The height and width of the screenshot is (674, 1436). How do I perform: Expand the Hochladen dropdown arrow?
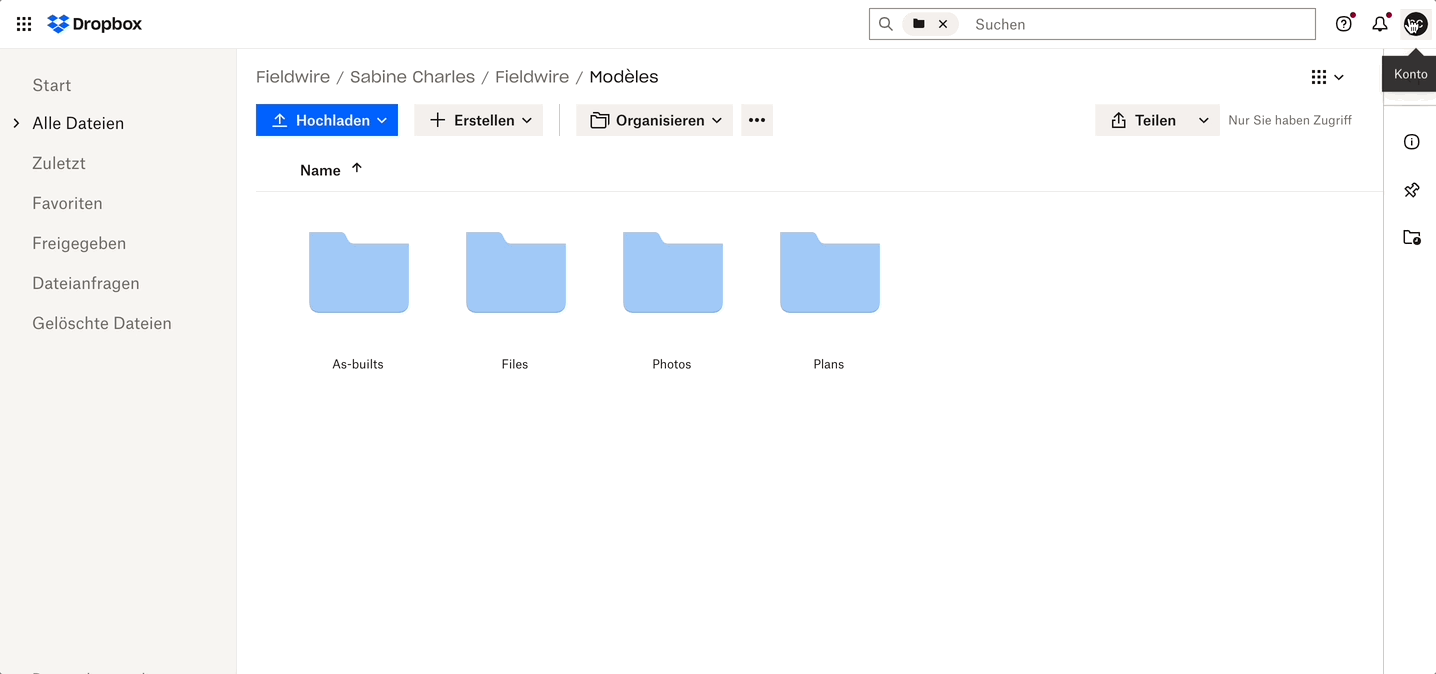pyautogui.click(x=381, y=120)
